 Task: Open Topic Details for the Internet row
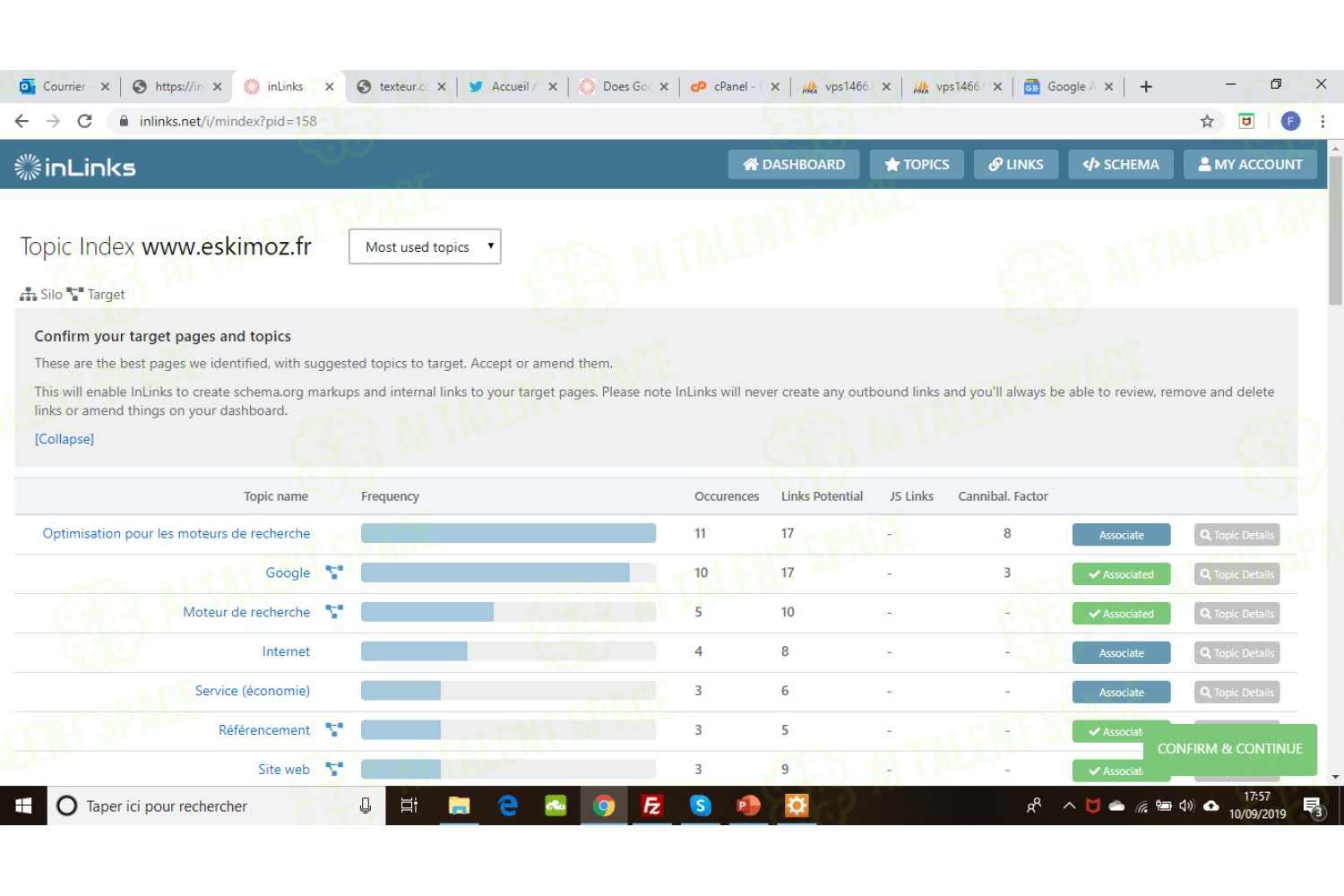pyautogui.click(x=1236, y=653)
